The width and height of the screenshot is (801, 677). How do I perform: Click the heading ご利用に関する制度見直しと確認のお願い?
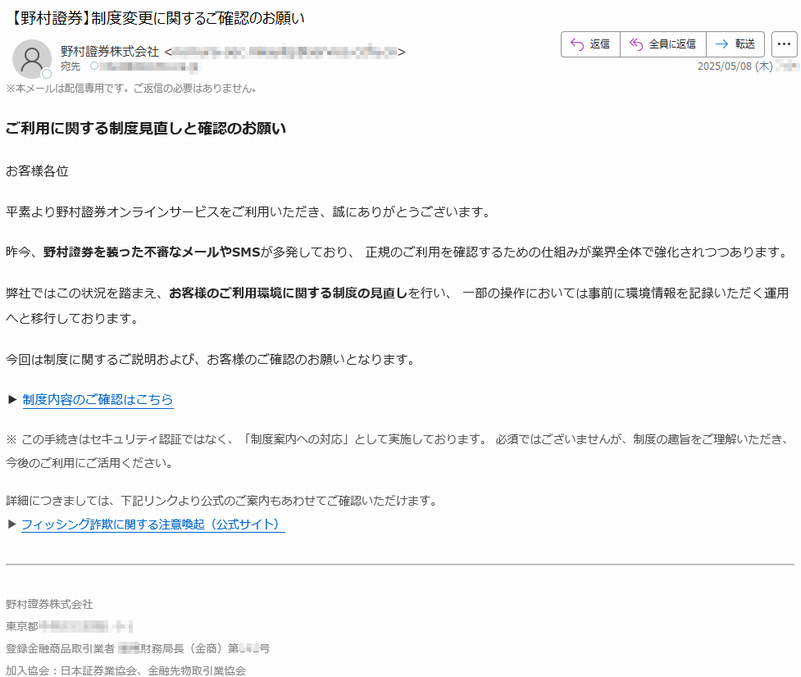(x=146, y=128)
